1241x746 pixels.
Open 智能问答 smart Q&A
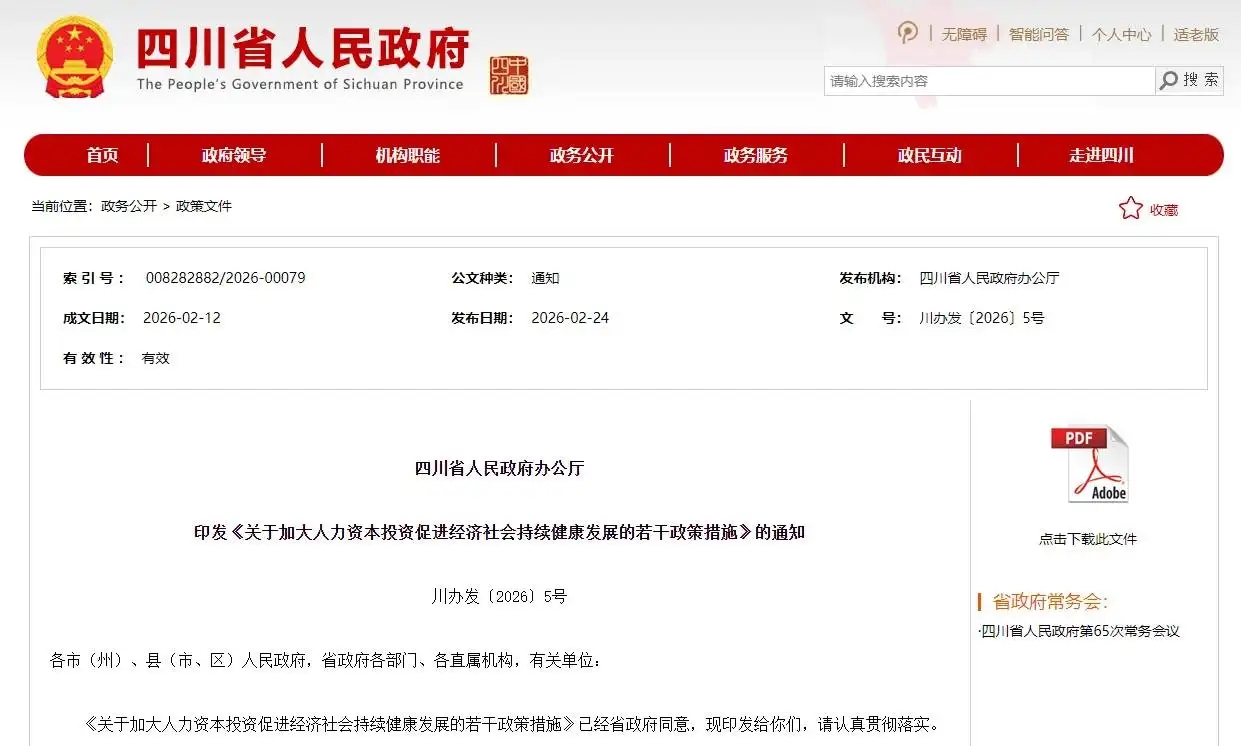click(x=1038, y=34)
